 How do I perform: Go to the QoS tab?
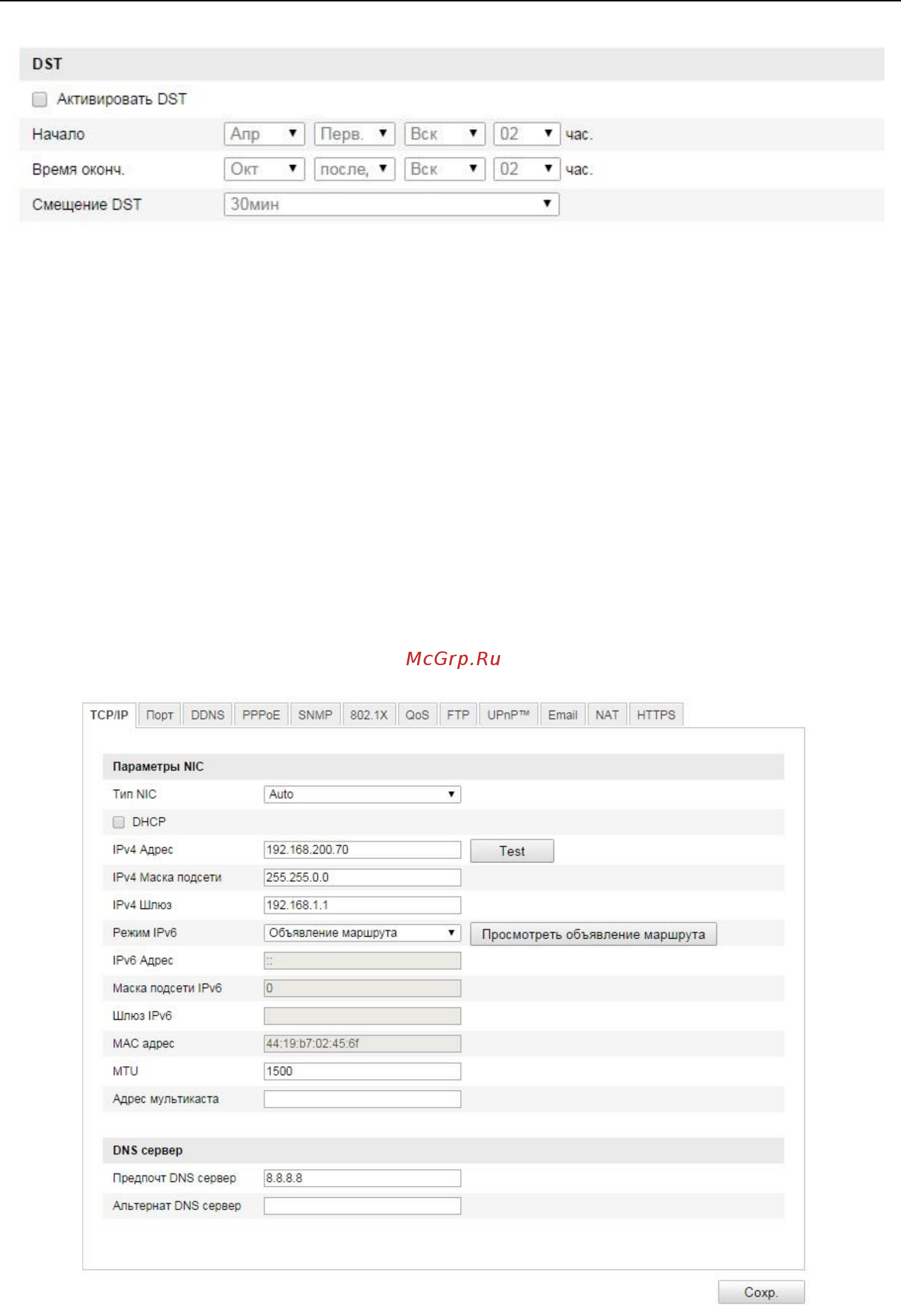(x=417, y=715)
